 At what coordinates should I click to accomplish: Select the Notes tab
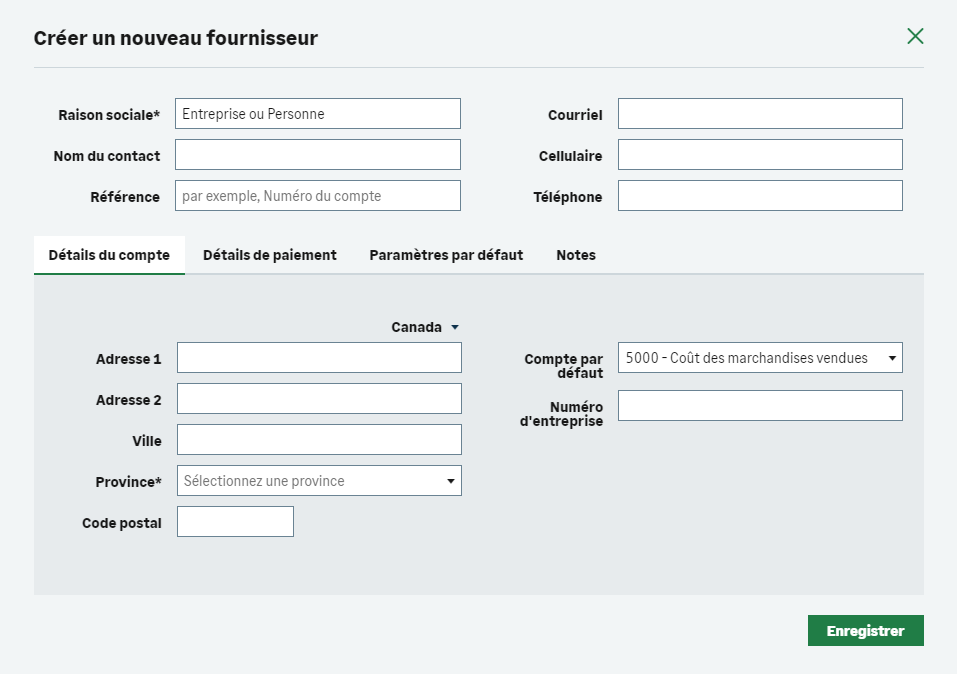(576, 255)
